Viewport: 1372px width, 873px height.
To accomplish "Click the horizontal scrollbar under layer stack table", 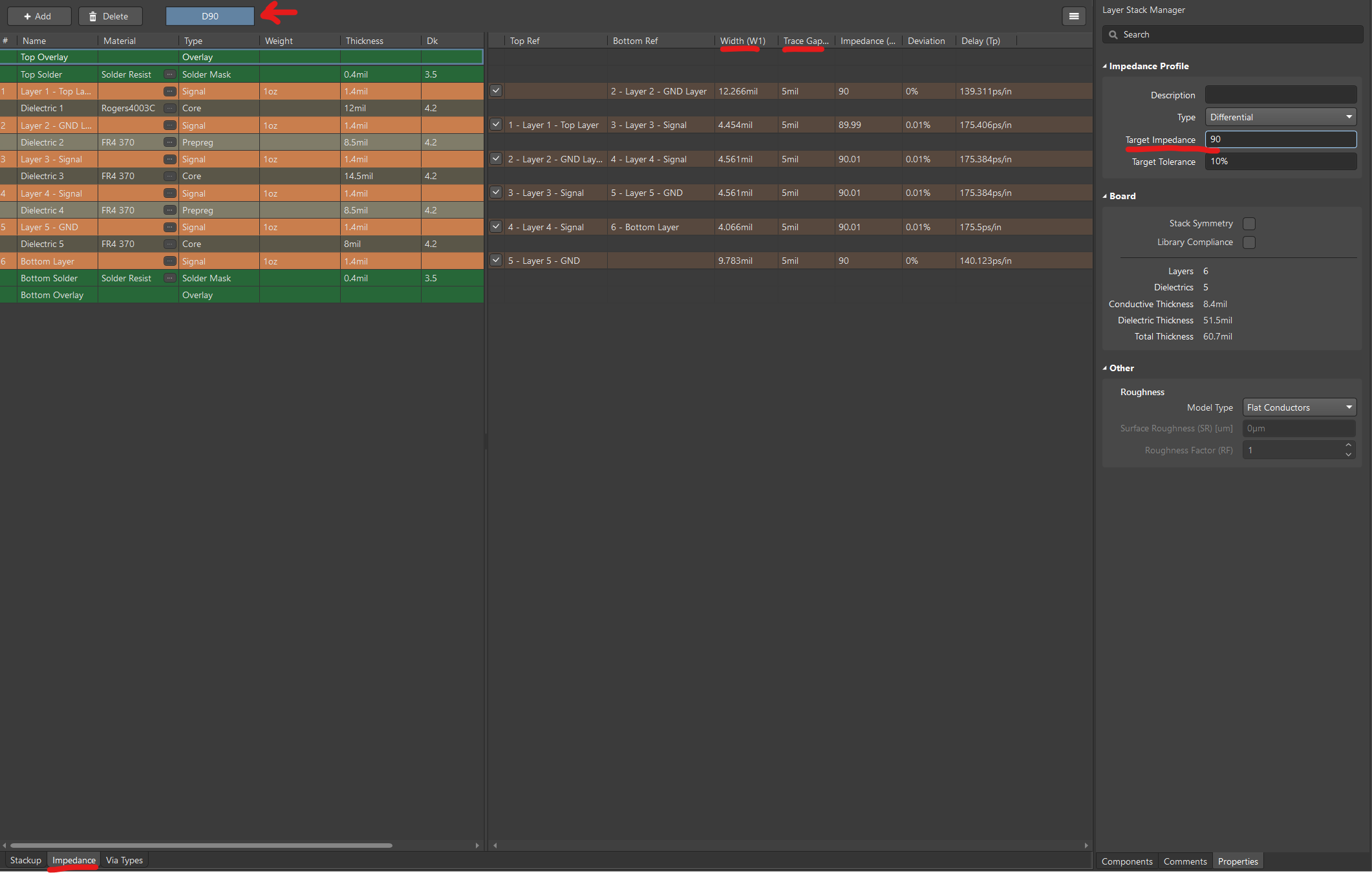I will click(201, 845).
